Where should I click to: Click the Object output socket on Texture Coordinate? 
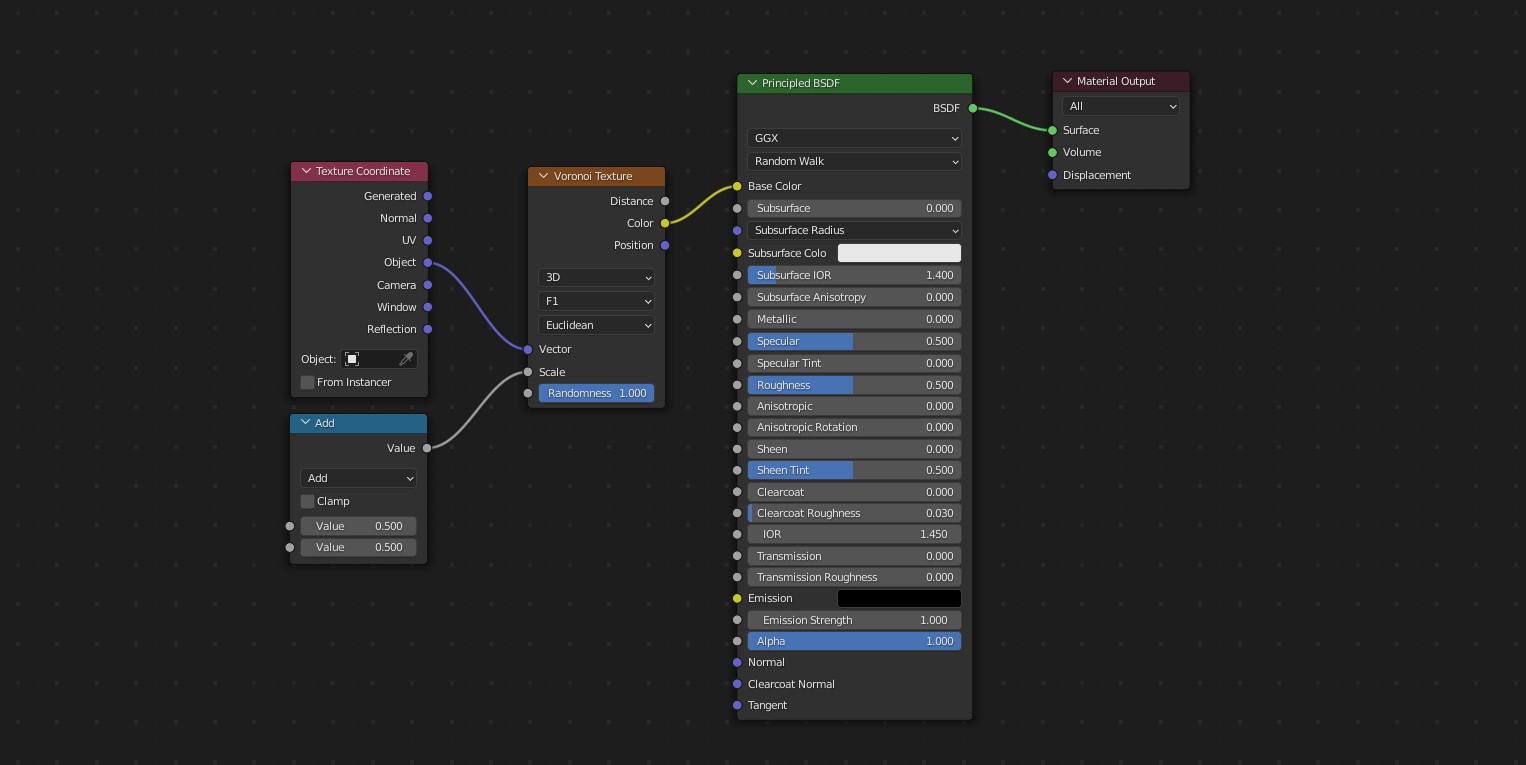point(427,262)
